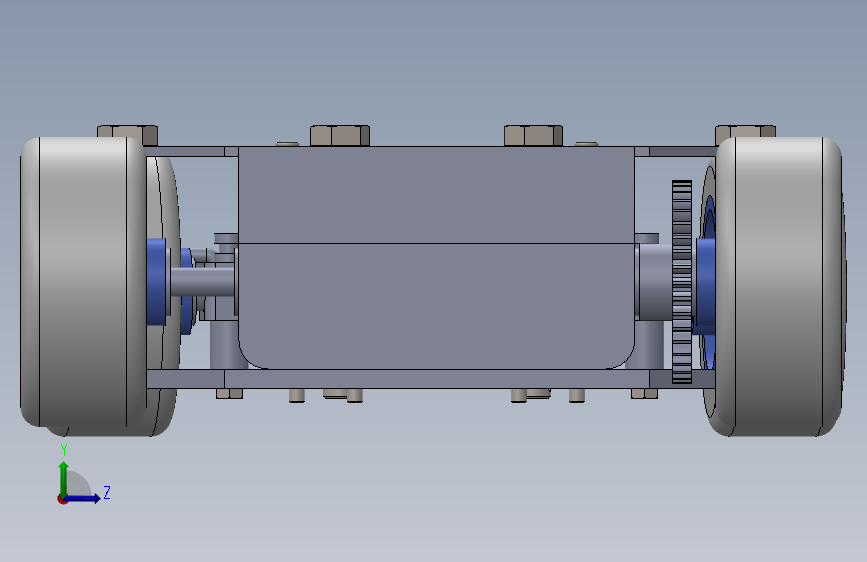Select the left wheel tire of the model

[83, 282]
